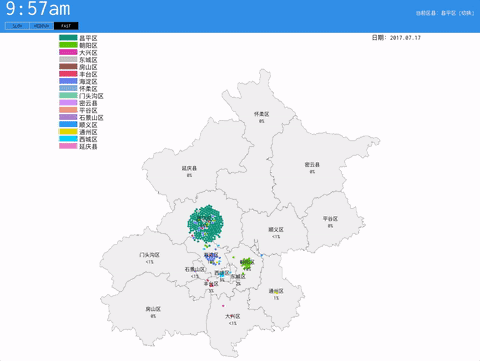Select 密云县 district label on the map

pos(312,165)
